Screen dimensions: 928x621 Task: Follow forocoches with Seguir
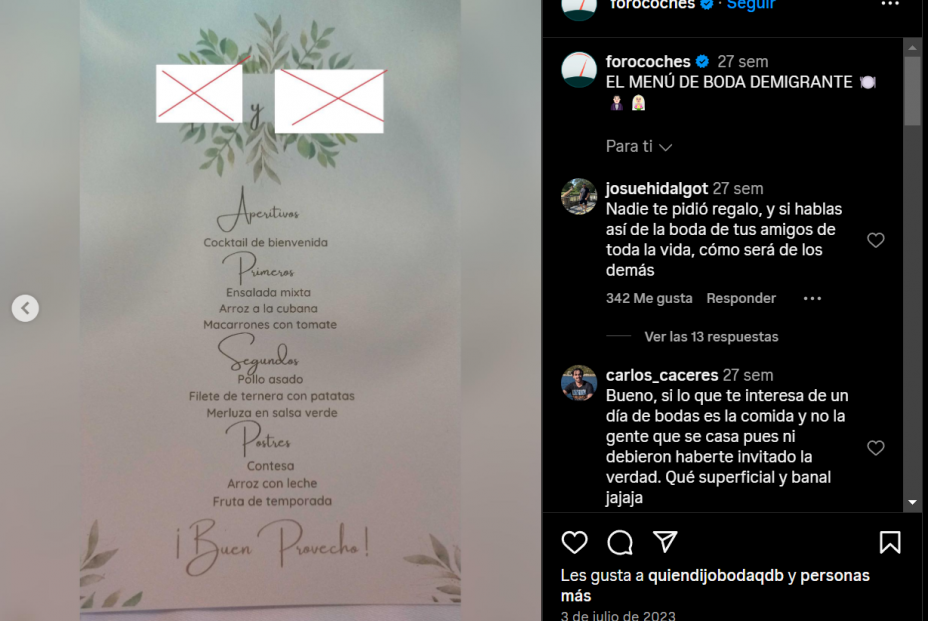click(x=750, y=5)
